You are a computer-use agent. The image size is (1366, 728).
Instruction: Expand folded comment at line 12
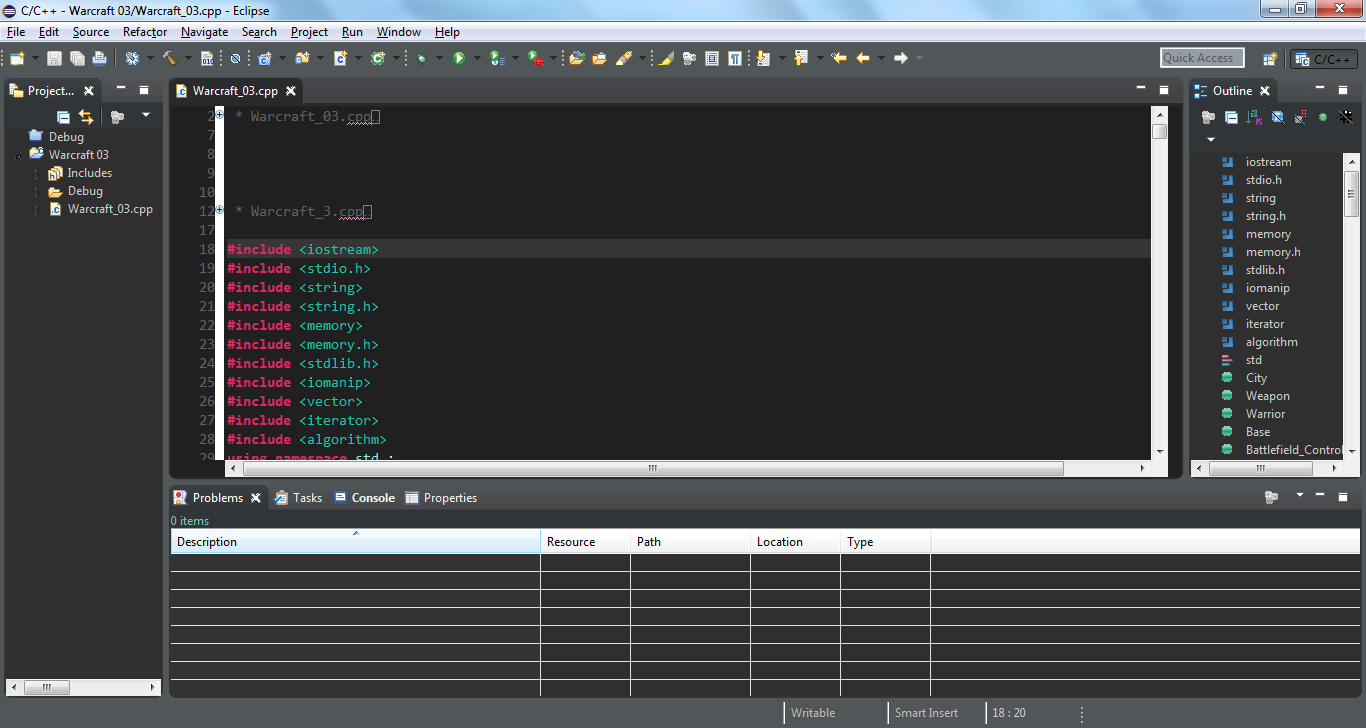[x=219, y=210]
